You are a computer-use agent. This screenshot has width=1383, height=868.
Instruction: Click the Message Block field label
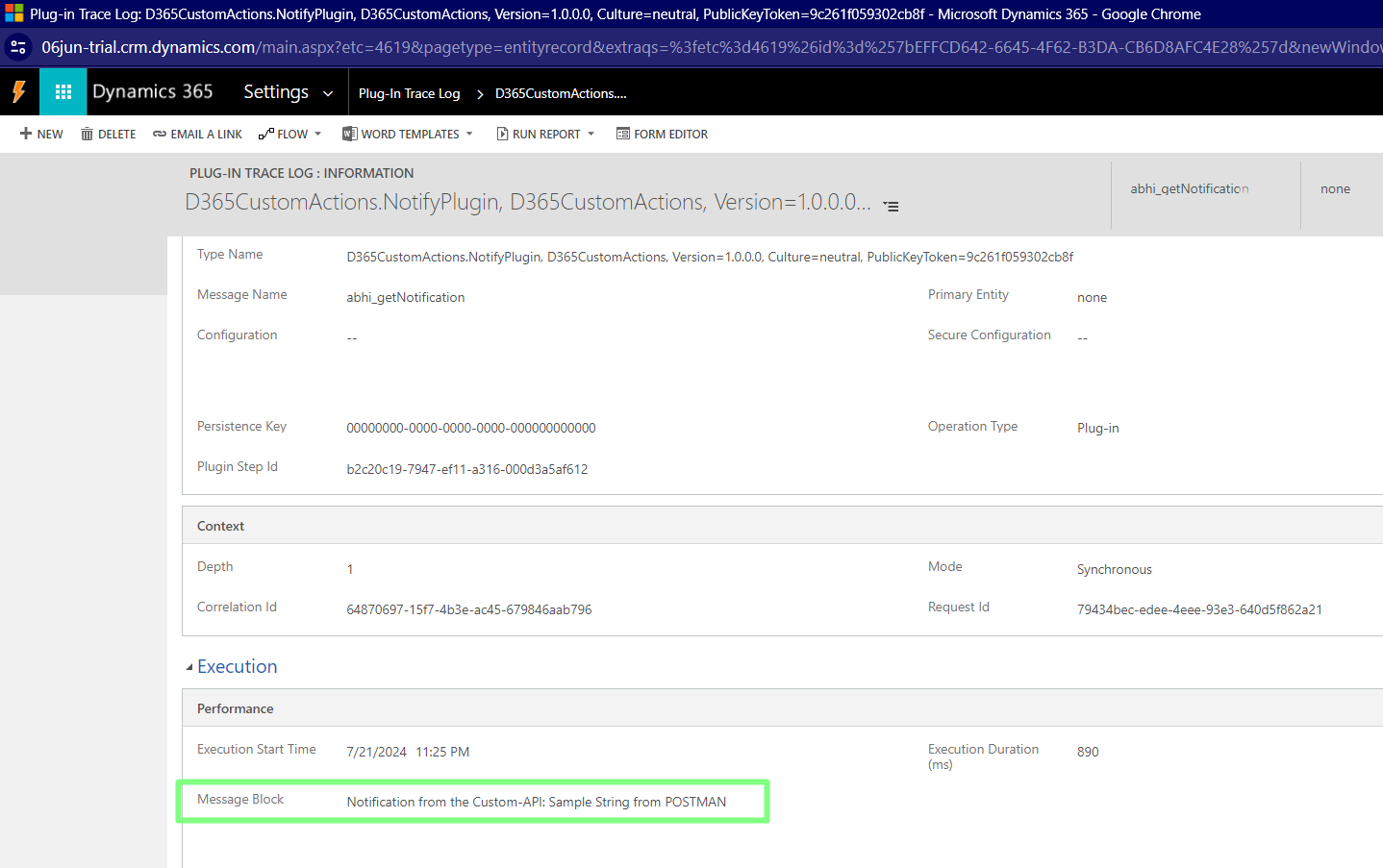240,799
